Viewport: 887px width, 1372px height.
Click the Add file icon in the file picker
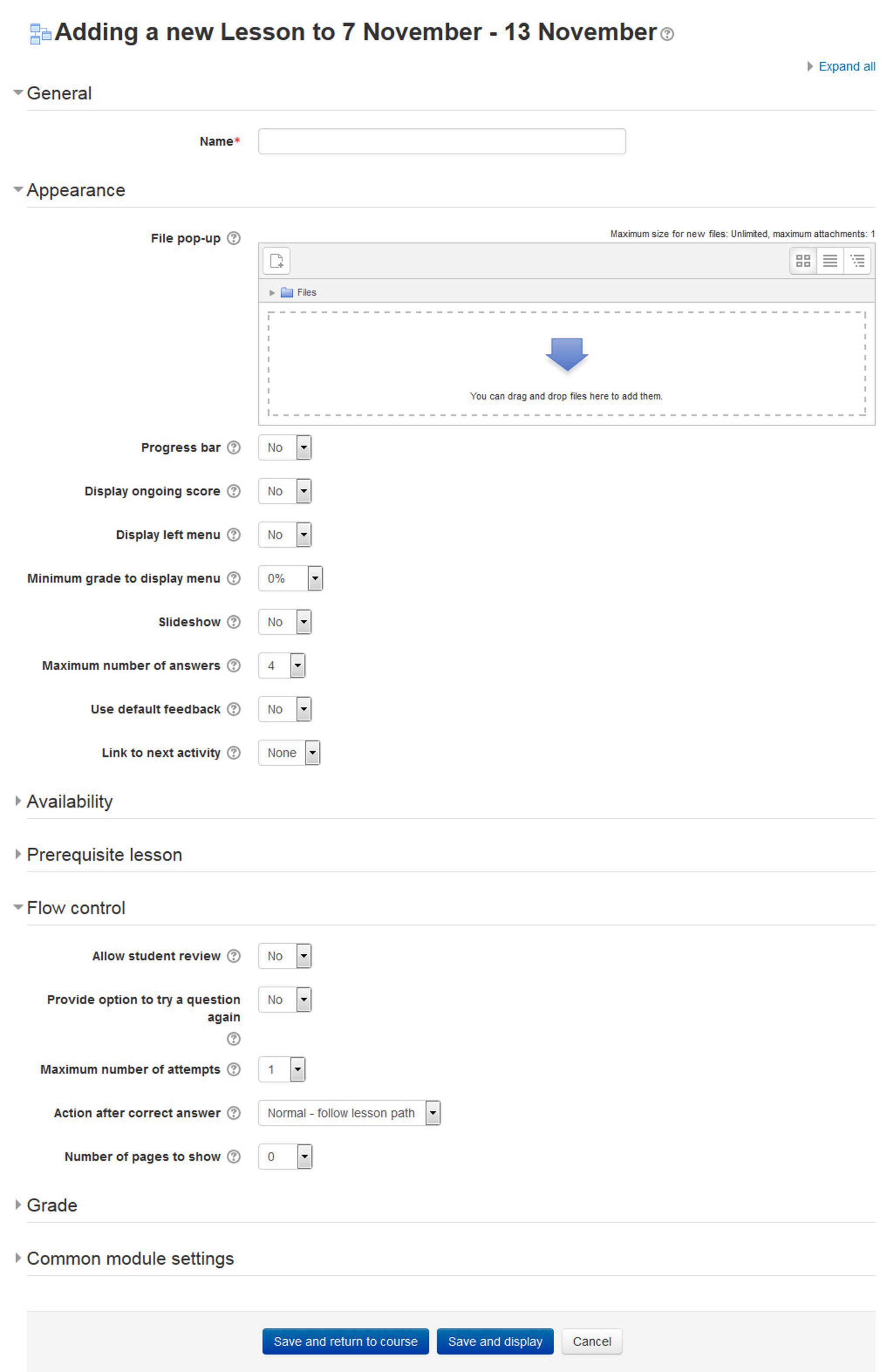point(276,261)
